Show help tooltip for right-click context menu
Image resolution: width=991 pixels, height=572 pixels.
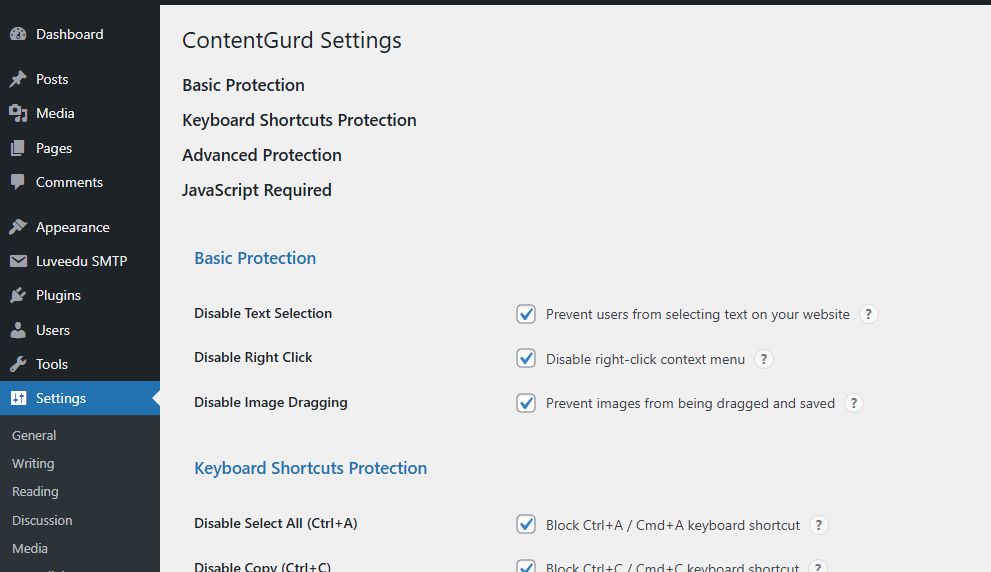pyautogui.click(x=763, y=358)
